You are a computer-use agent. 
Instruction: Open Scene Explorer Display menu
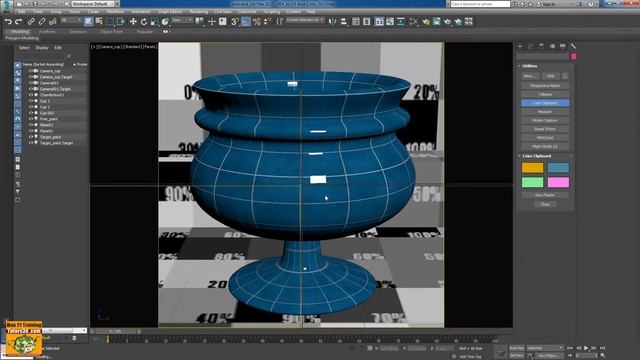pos(42,48)
